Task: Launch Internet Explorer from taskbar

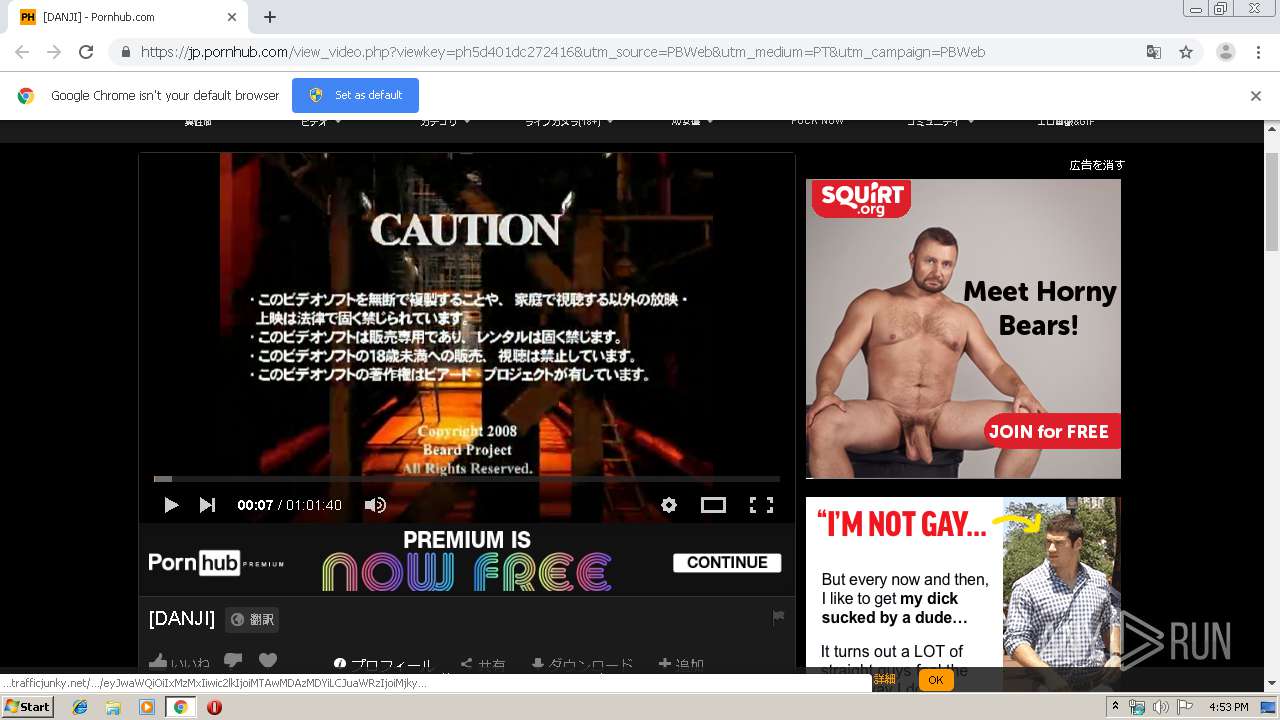Action: pyautogui.click(x=80, y=707)
